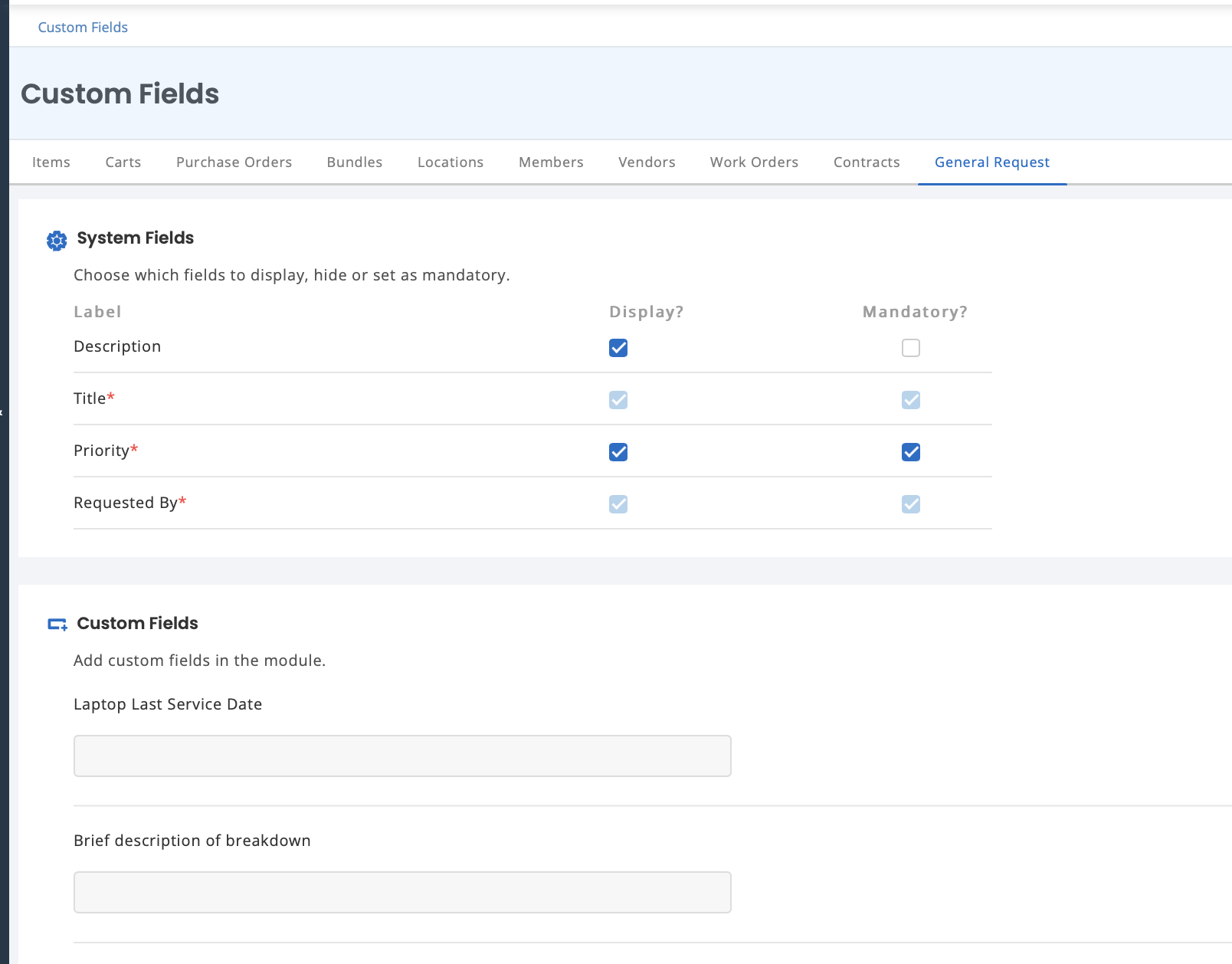
Task: Uncheck Display for the Description field
Action: (618, 348)
